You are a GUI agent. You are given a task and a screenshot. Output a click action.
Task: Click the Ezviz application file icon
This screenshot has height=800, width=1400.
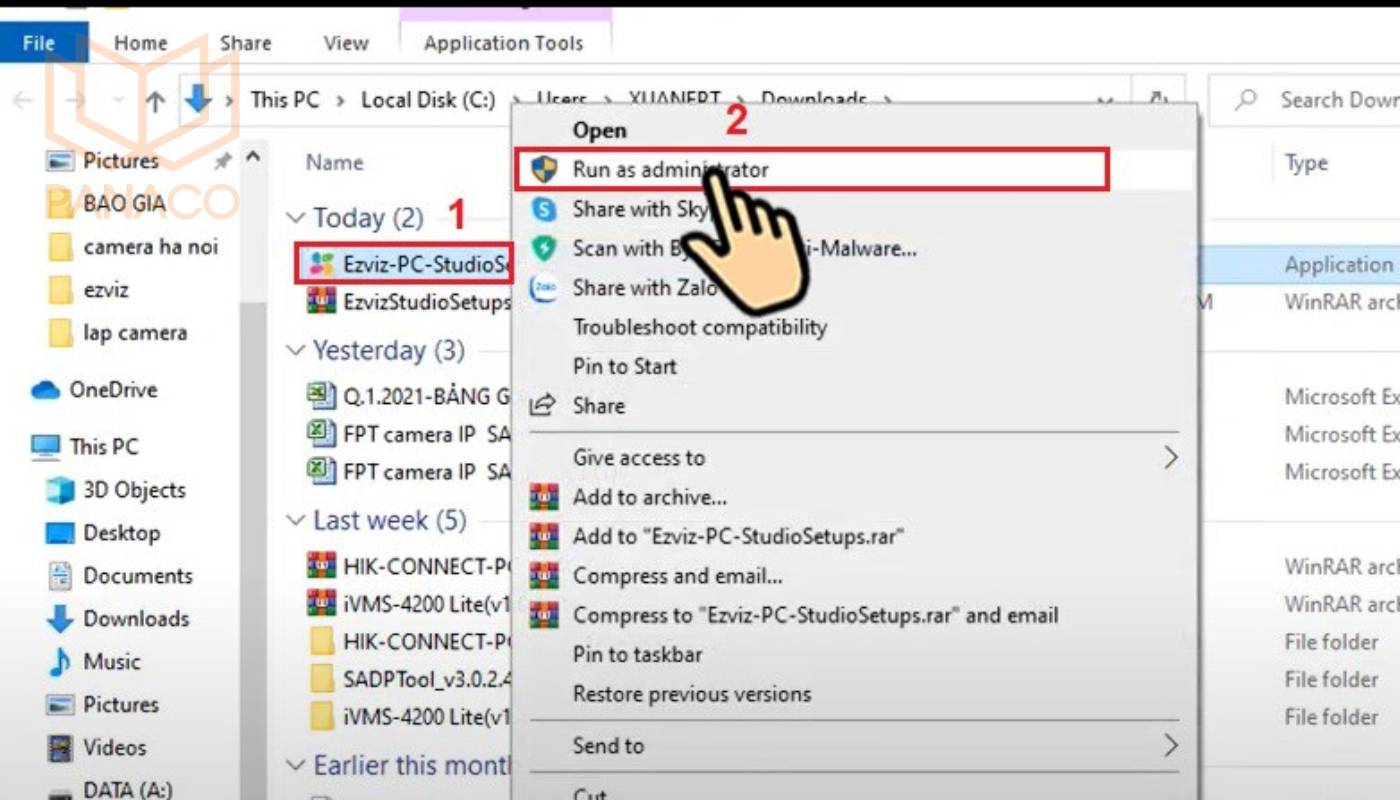coord(320,264)
